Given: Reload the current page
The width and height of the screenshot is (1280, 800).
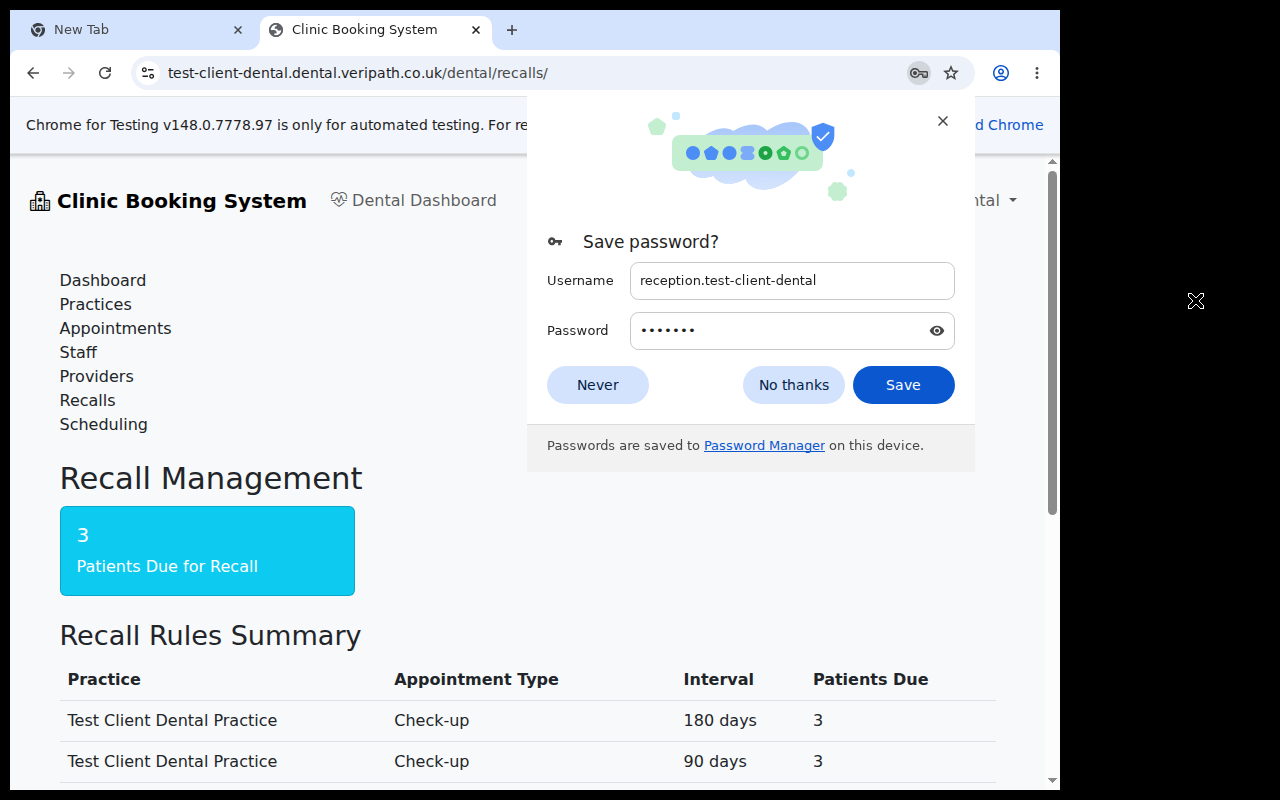Looking at the screenshot, I should pyautogui.click(x=105, y=73).
